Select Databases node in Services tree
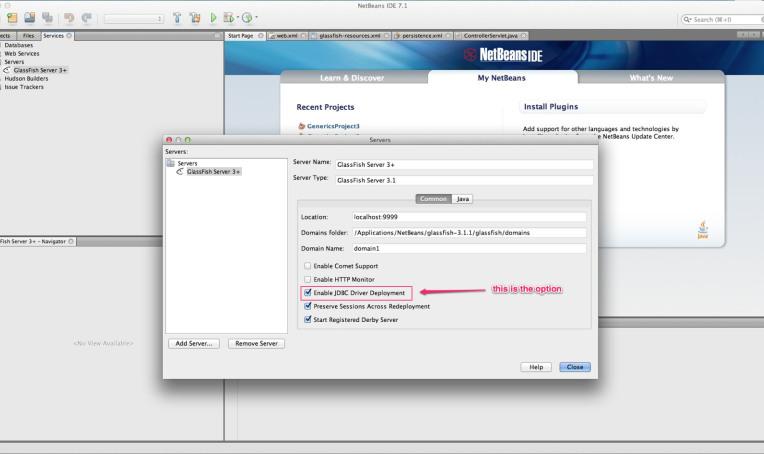 [19, 45]
